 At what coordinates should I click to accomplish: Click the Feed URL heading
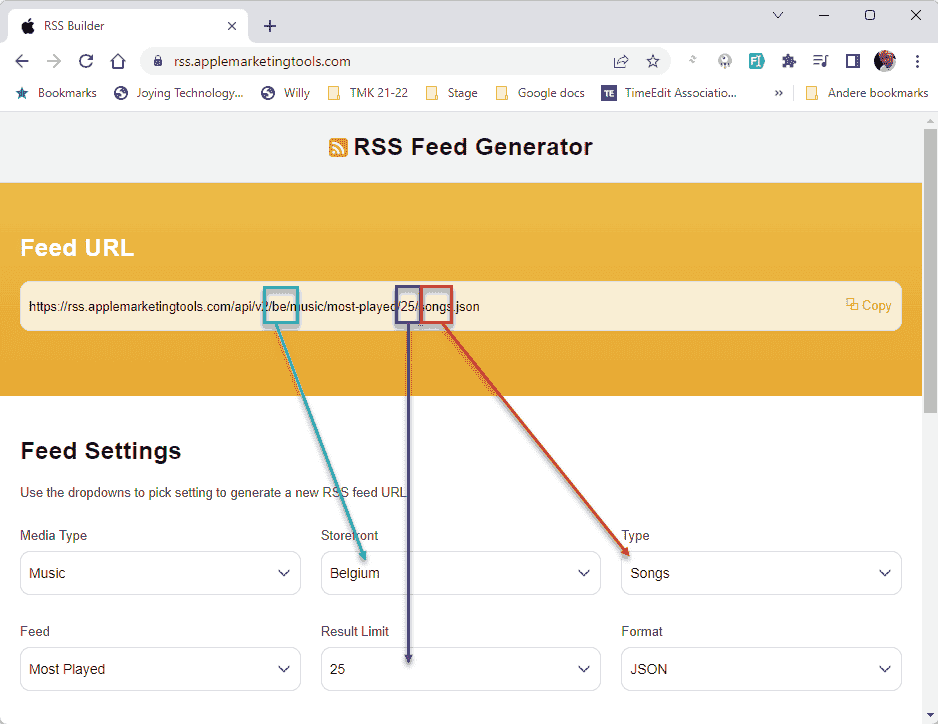(77, 248)
